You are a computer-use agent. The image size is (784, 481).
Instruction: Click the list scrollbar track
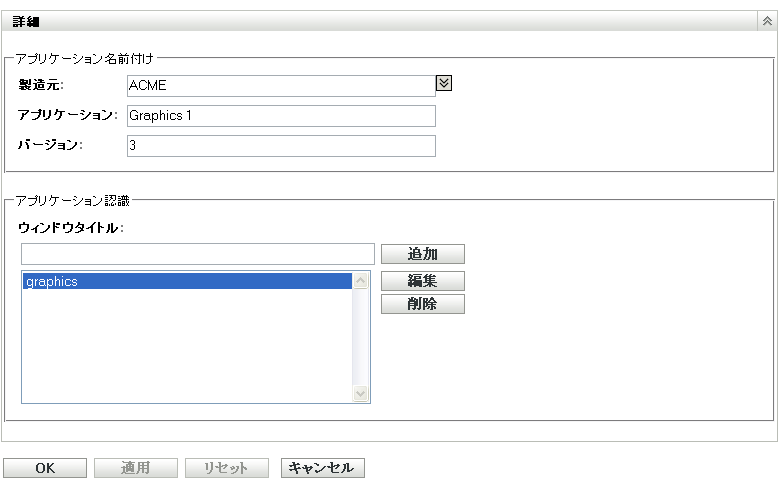click(361, 338)
